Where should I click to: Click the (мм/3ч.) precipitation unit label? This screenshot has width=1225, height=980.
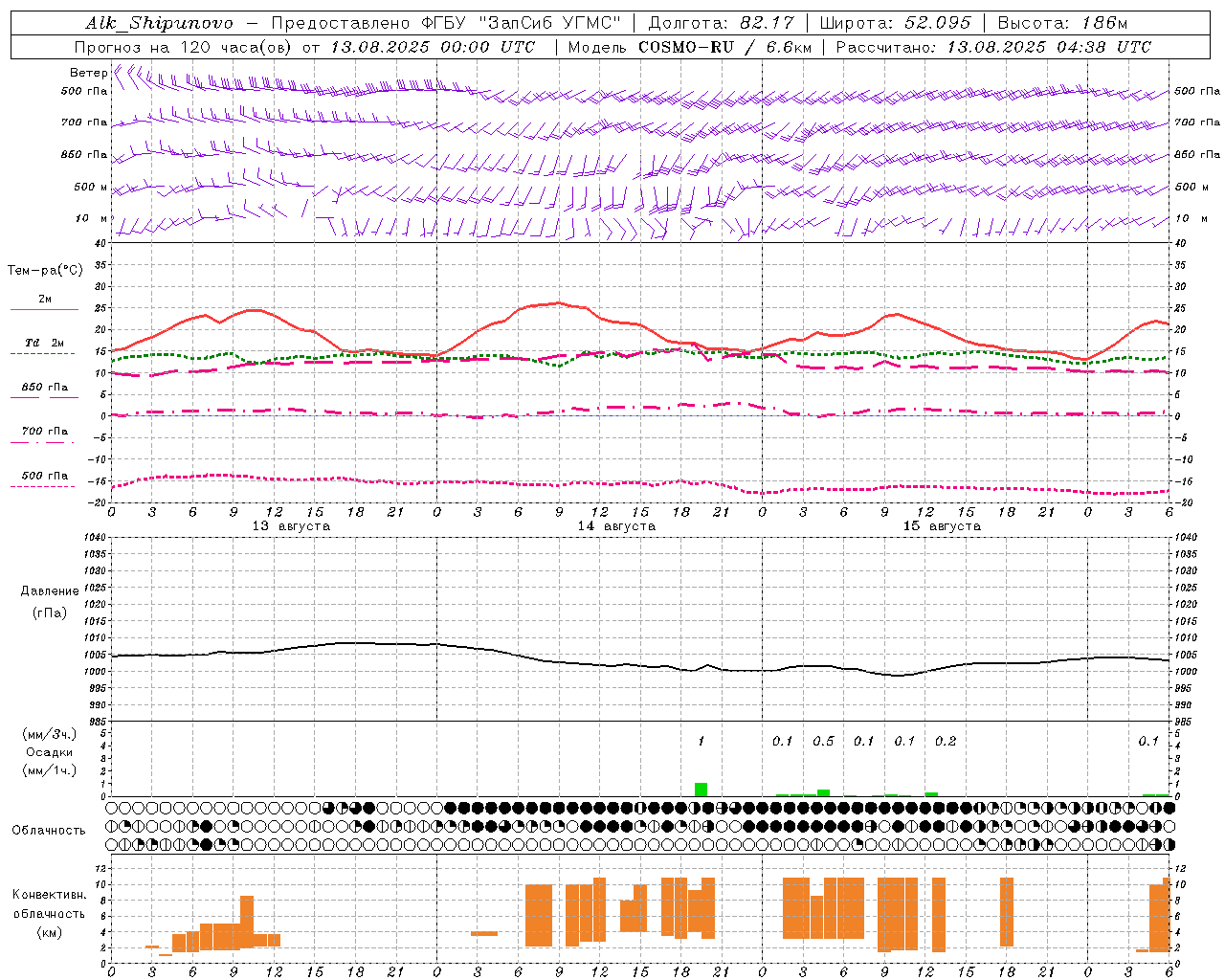point(50,734)
